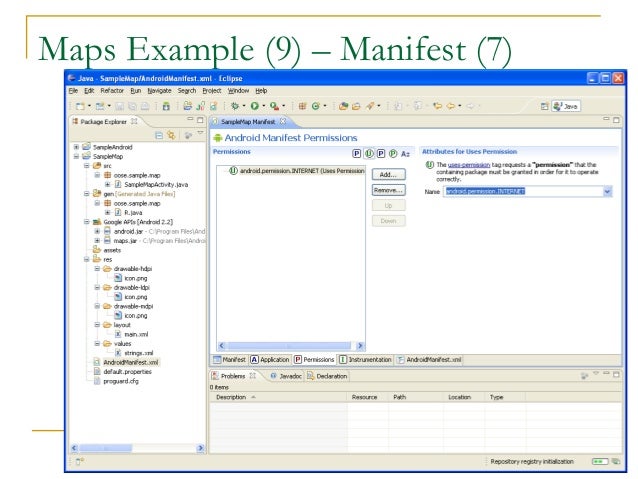
Task: Click the green Run button icon
Action: 255,106
